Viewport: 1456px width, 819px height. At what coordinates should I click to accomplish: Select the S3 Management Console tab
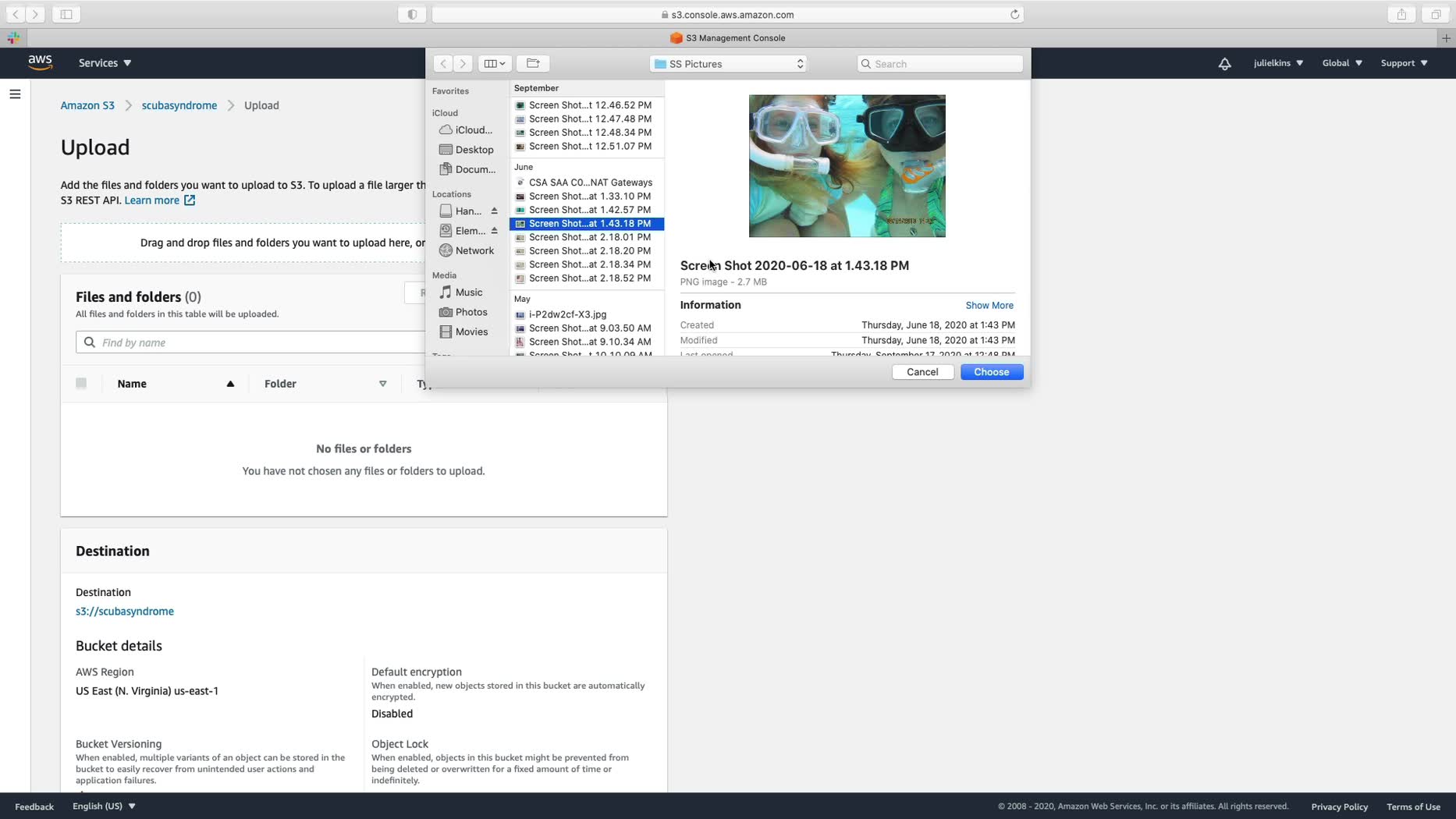[727, 37]
